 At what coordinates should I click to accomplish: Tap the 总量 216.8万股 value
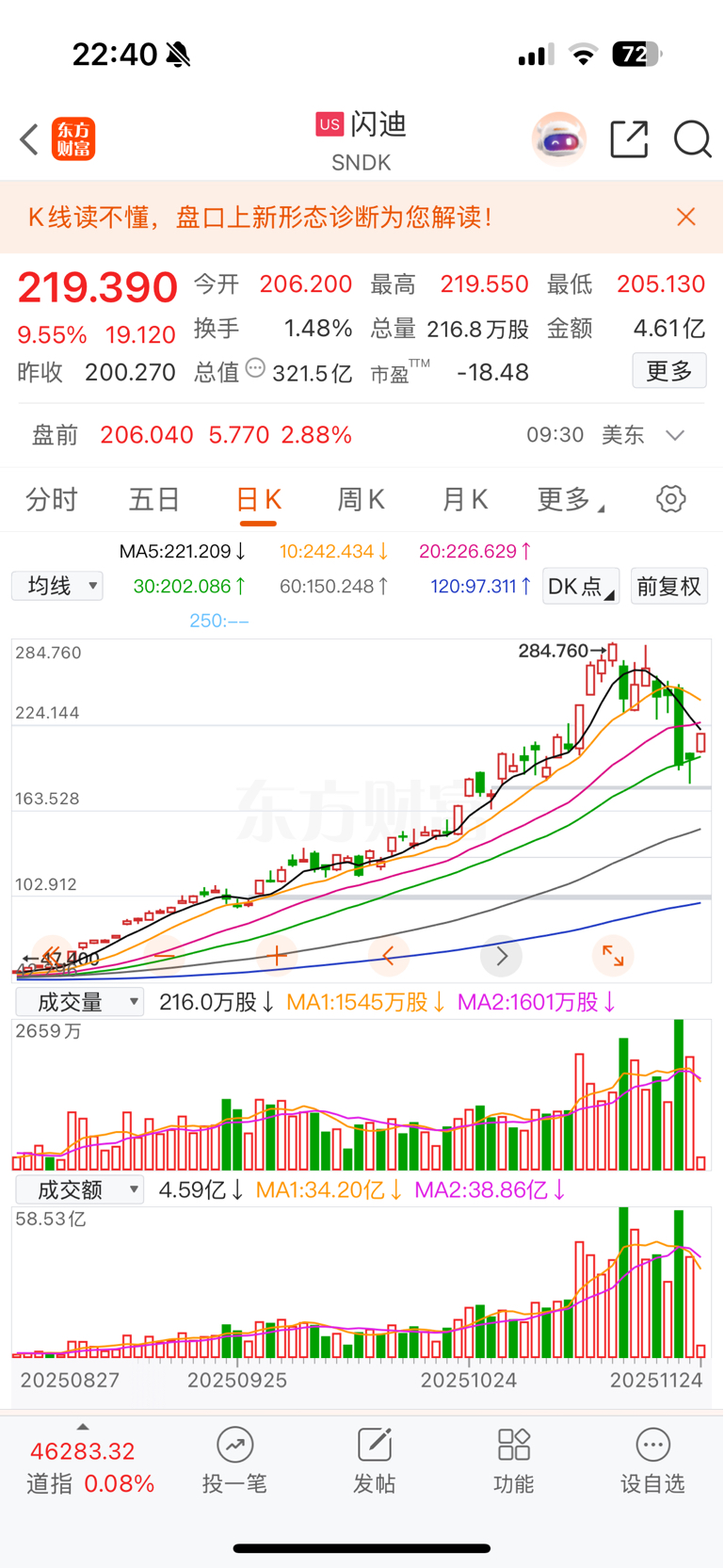point(478,329)
